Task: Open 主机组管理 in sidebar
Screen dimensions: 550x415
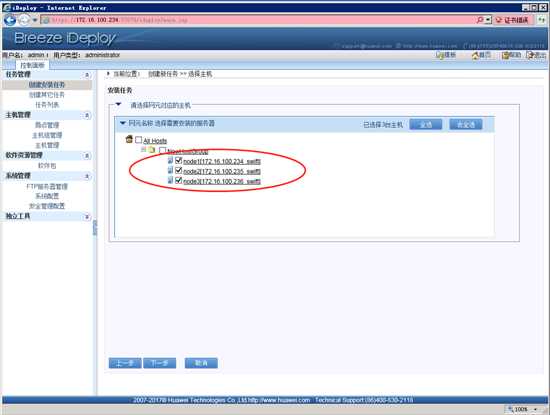Action: coord(47,135)
